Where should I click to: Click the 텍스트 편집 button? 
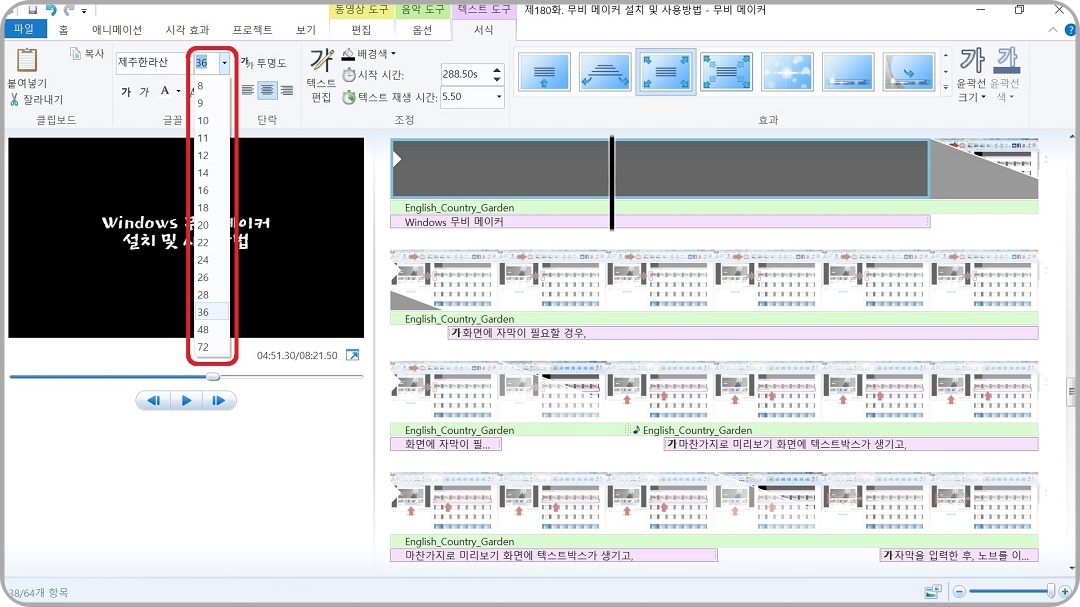[321, 76]
